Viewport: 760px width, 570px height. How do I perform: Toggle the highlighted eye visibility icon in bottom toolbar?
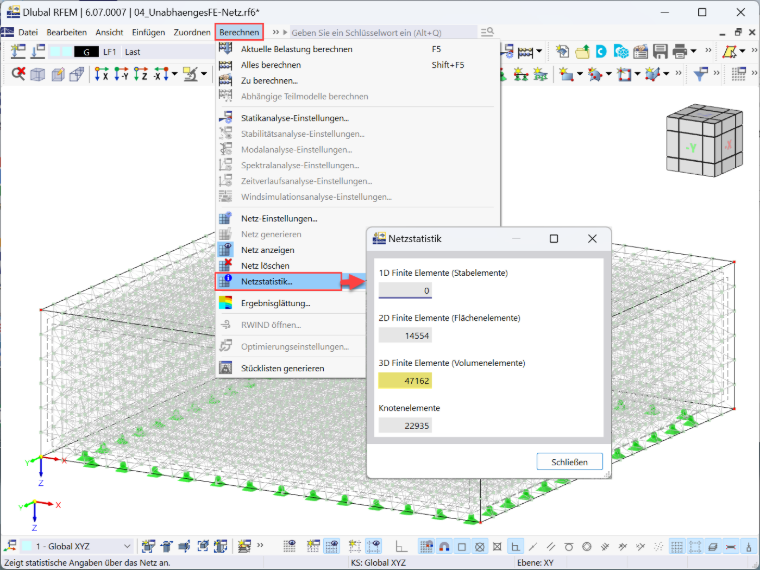tap(332, 546)
